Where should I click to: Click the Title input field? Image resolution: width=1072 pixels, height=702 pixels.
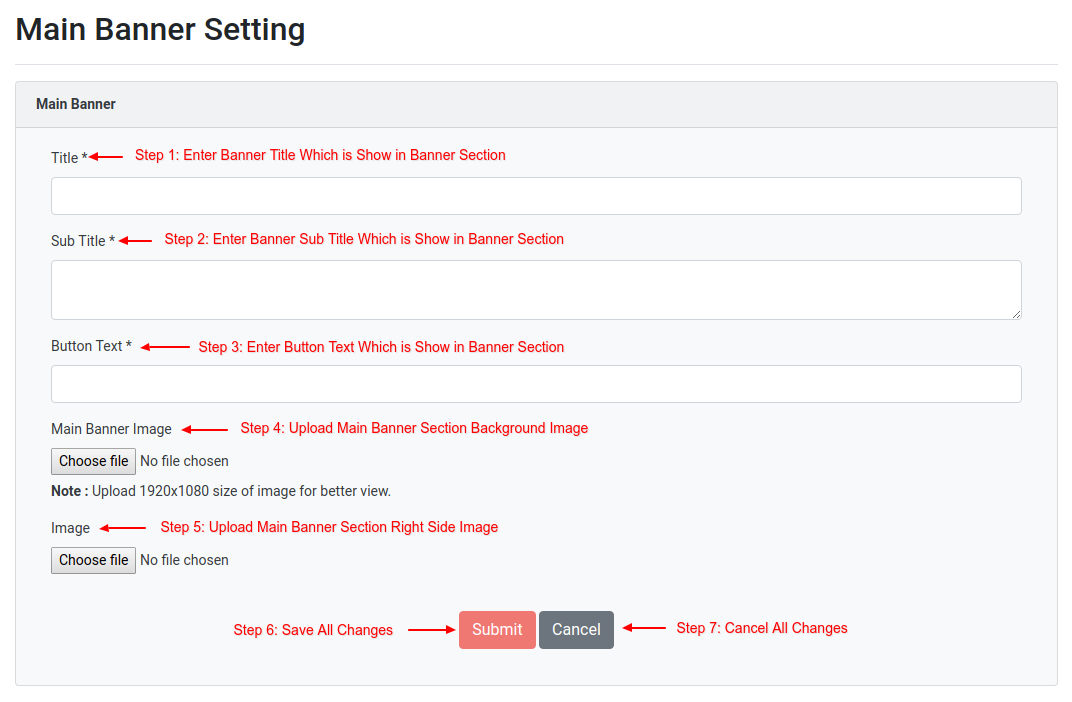[536, 196]
